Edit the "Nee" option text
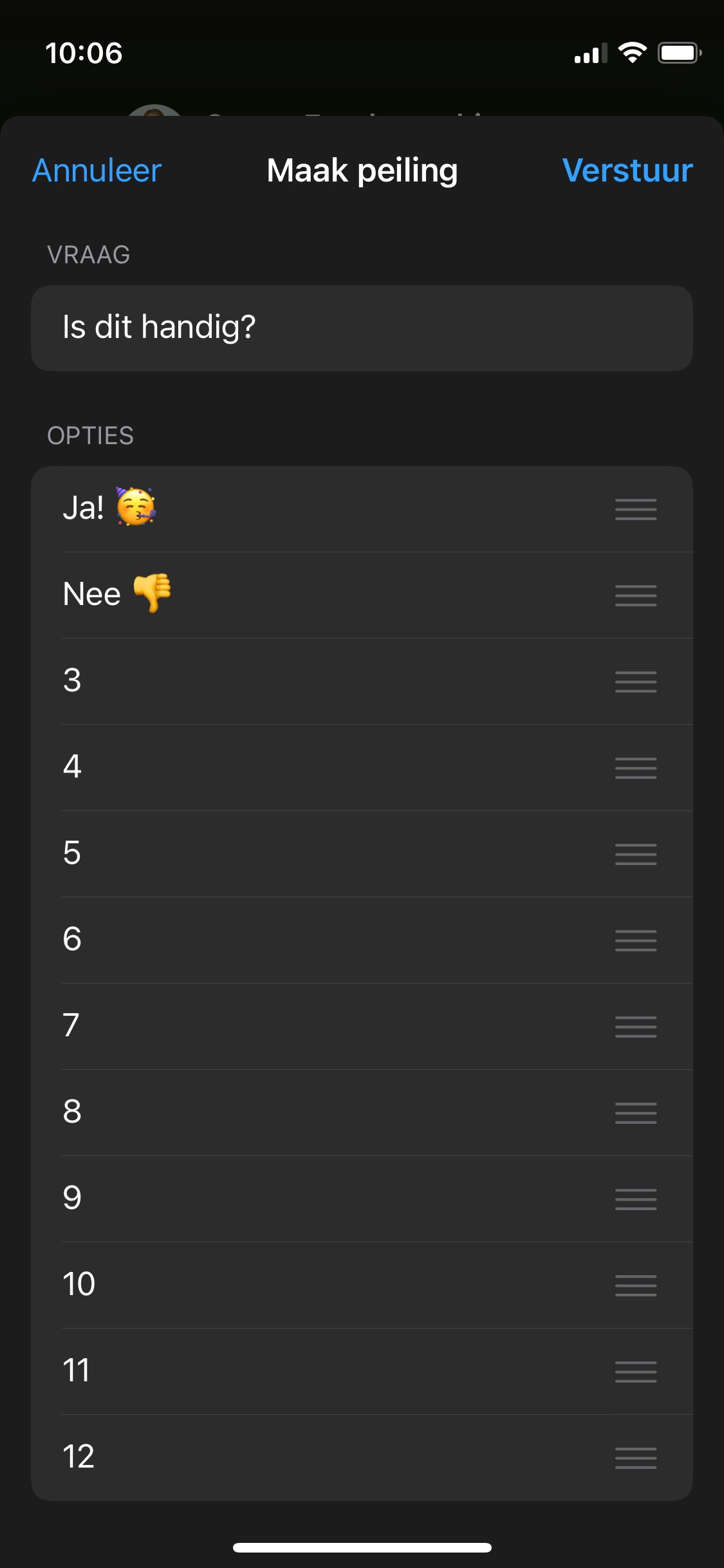Screen dimensions: 724x1568 click(322, 595)
